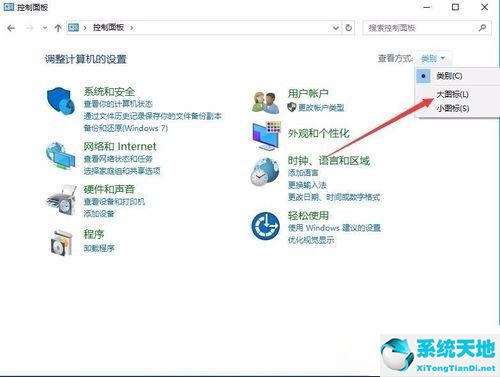Close the Control Panel window

click(485, 7)
